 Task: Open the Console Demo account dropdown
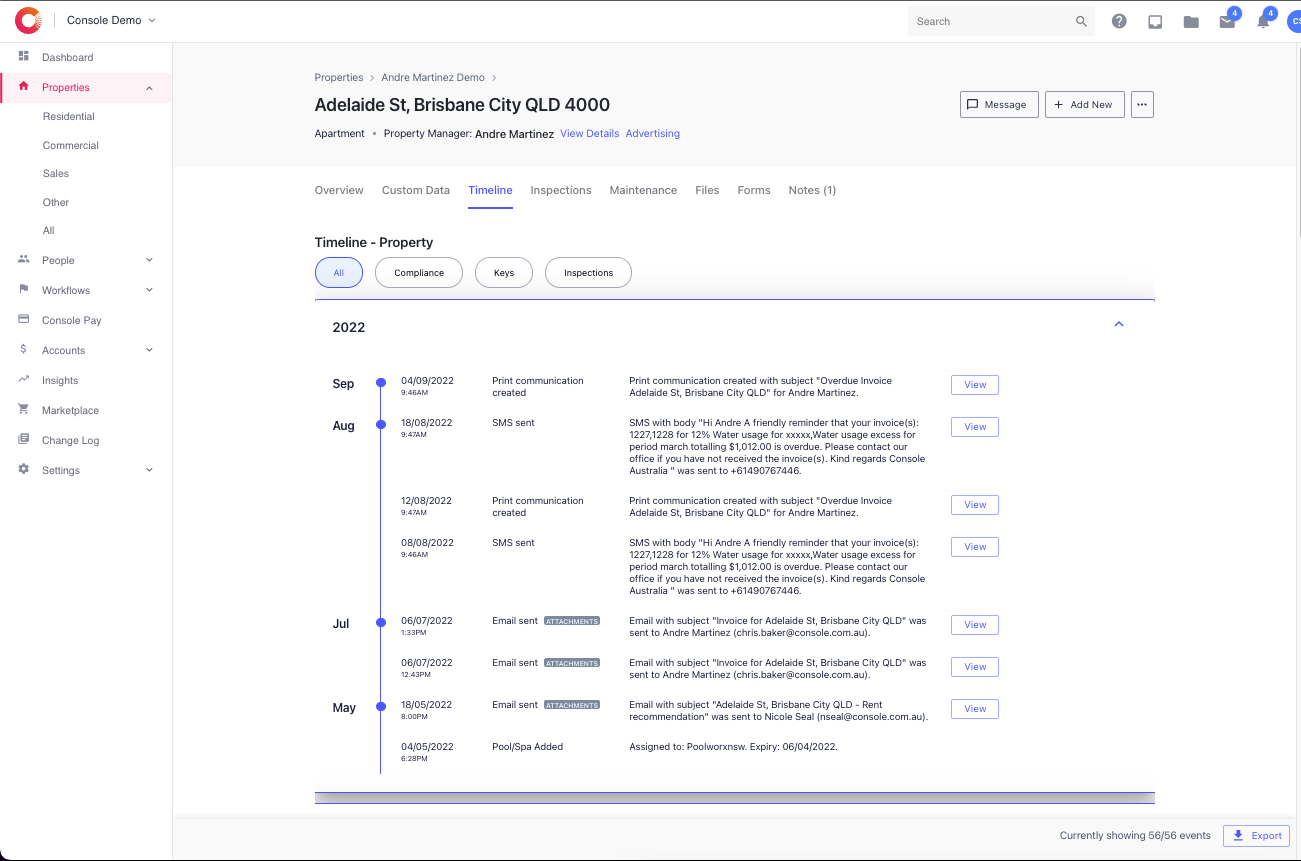click(x=111, y=20)
